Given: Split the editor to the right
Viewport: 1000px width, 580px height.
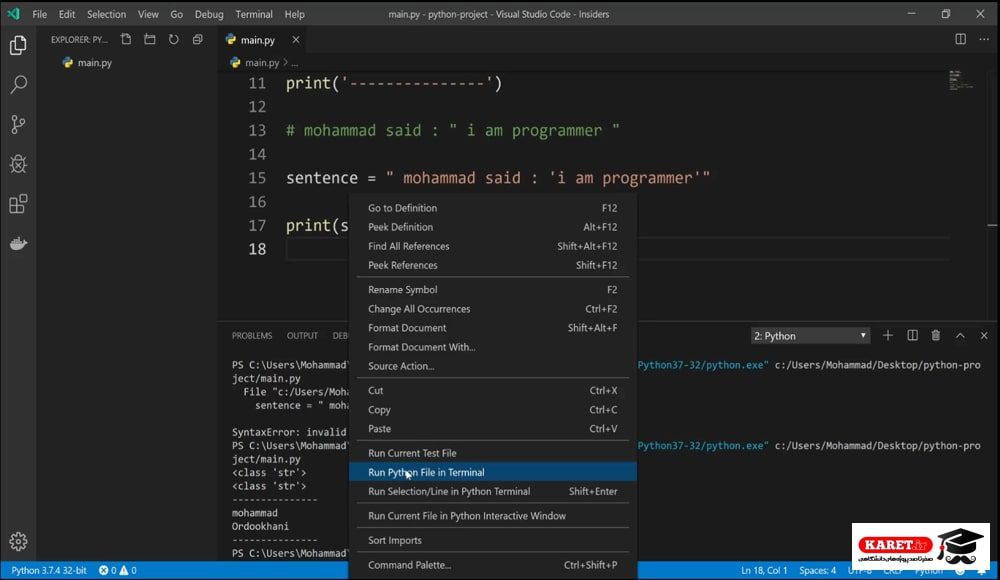Looking at the screenshot, I should tap(960, 39).
